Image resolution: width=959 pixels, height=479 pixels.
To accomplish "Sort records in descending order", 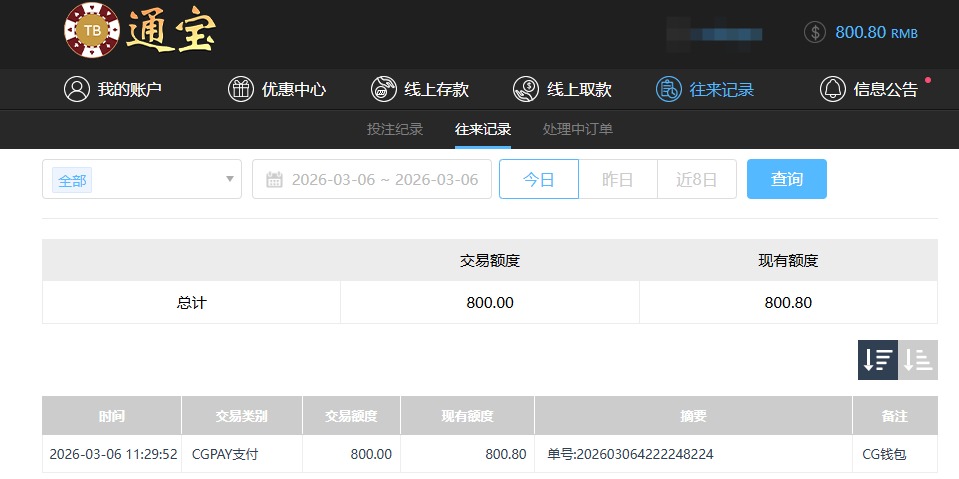I will tap(878, 360).
